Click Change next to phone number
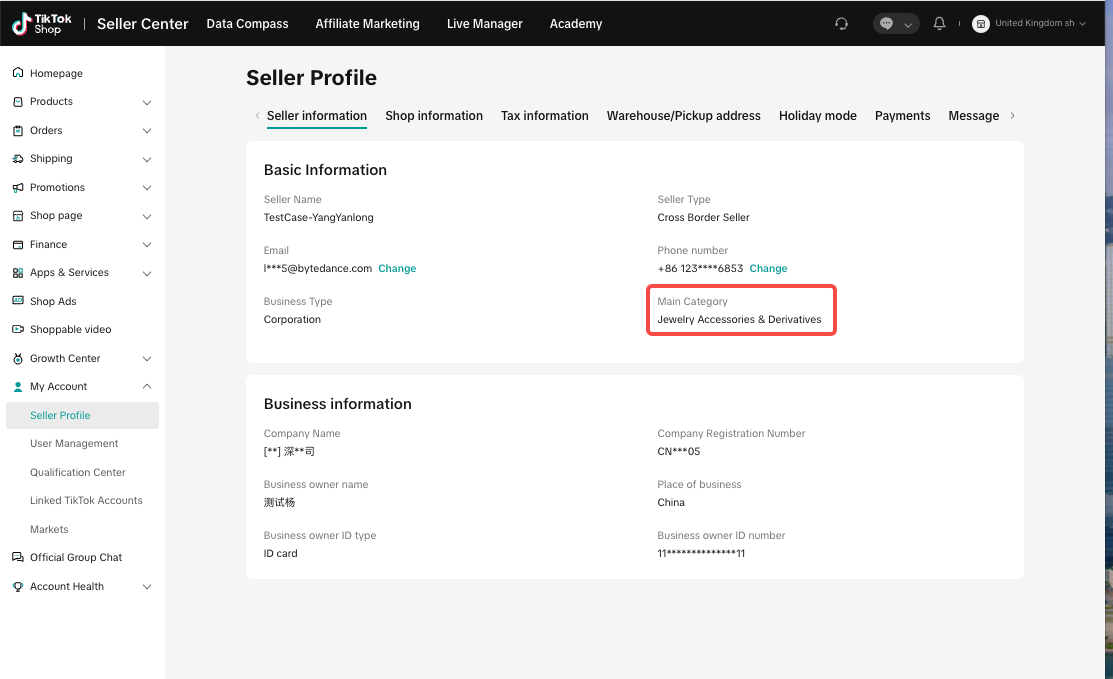 [768, 269]
